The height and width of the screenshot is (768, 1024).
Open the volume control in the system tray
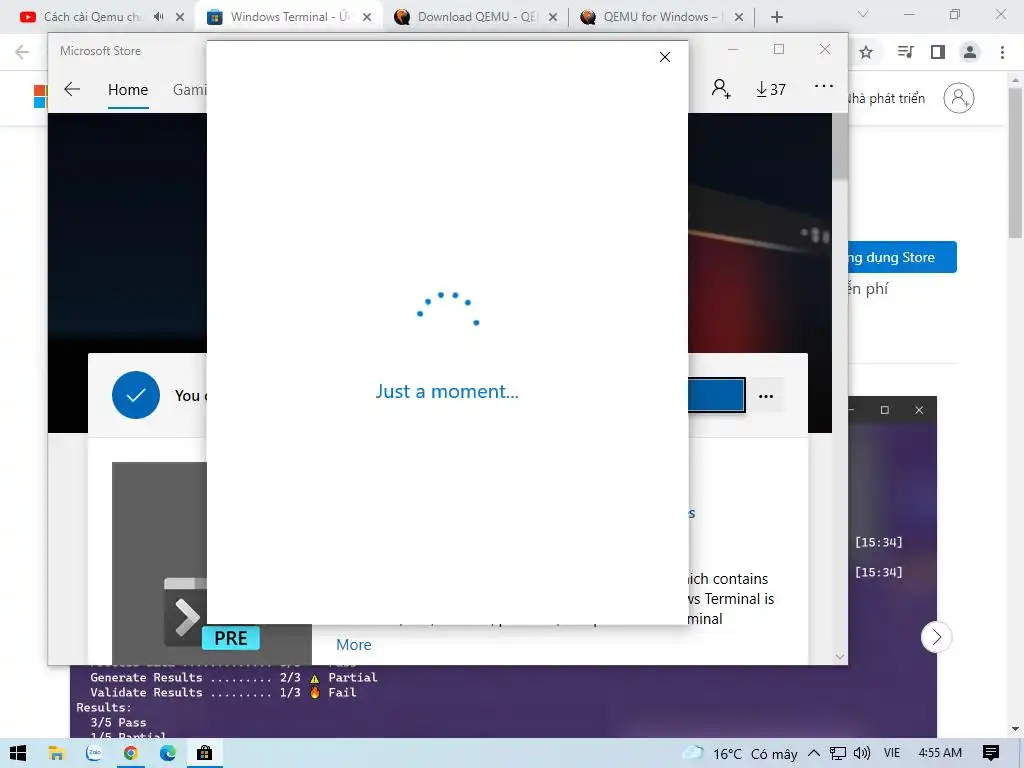click(861, 754)
